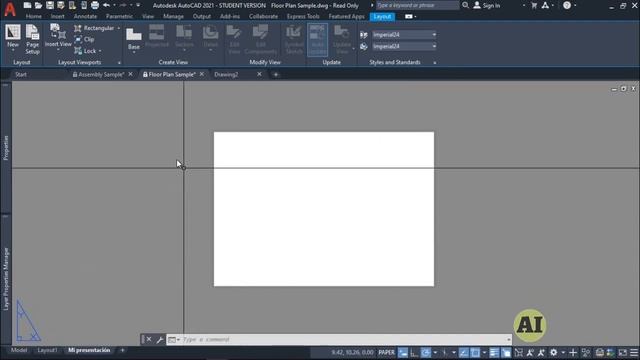640x360 pixels.
Task: Open the AutoCAD application menu logo
Action: 10,9
